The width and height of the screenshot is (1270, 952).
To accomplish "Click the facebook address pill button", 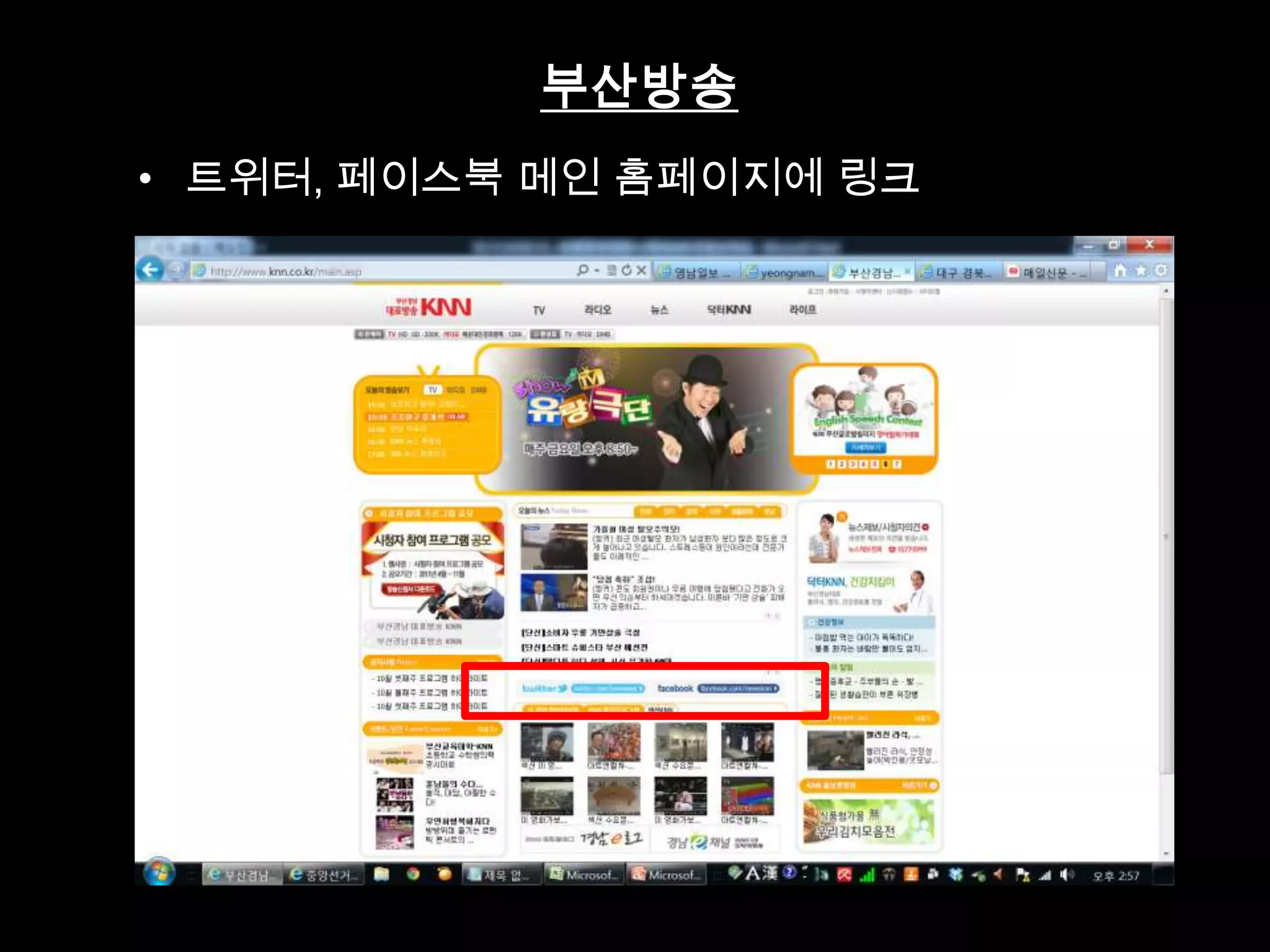I will point(738,689).
